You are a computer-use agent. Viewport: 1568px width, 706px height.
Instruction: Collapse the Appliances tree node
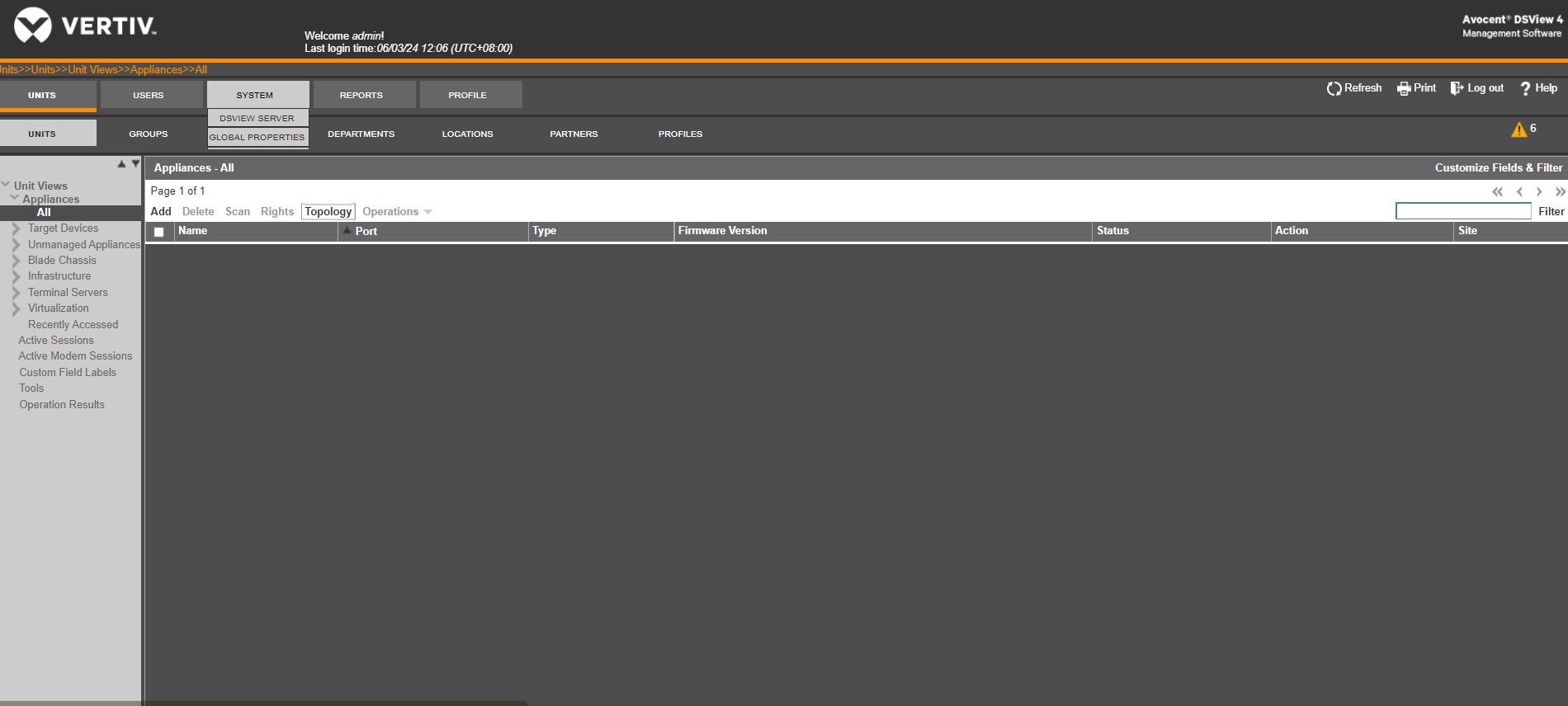point(14,198)
